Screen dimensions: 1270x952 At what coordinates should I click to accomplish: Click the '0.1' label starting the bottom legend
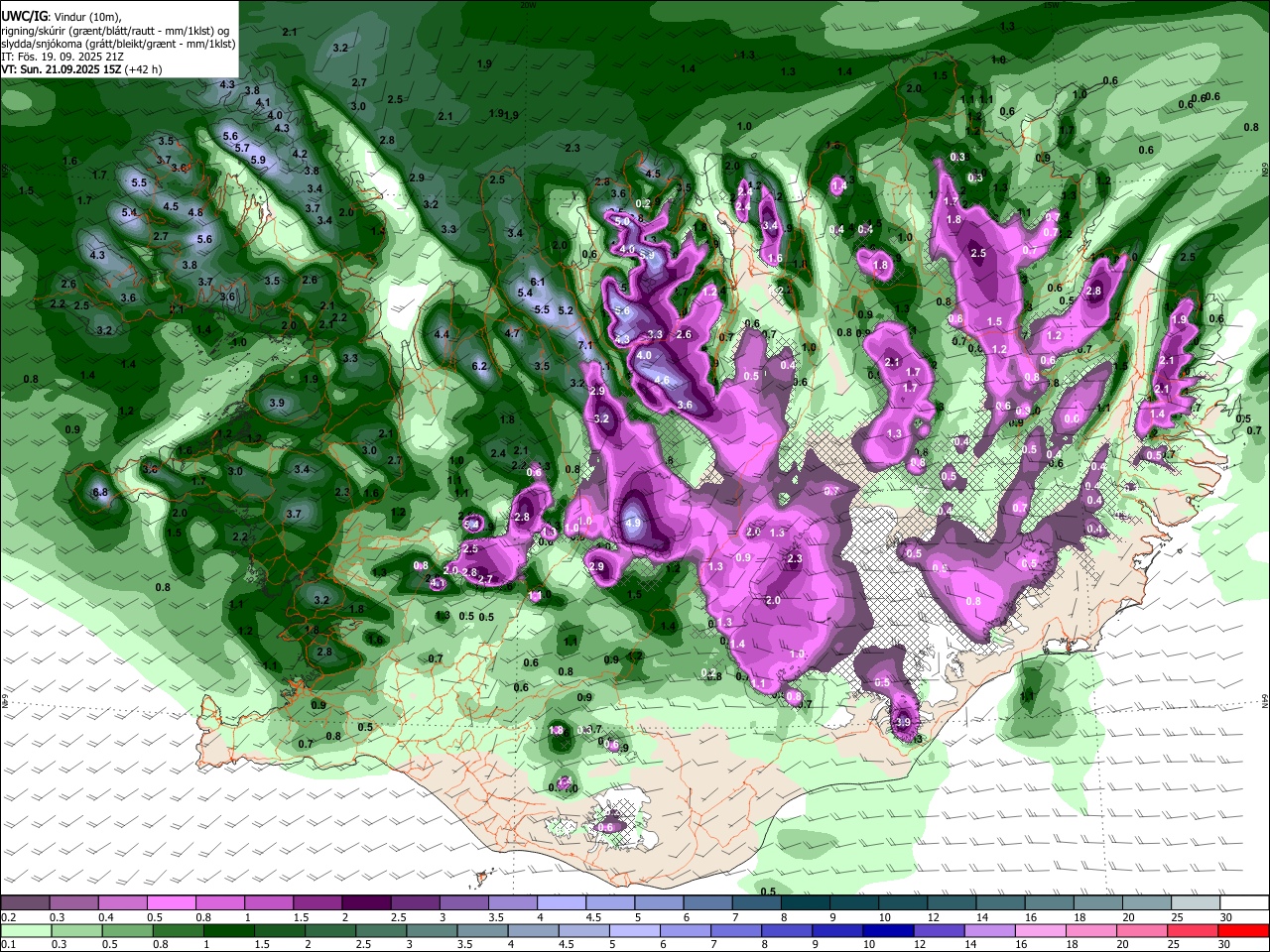(8, 944)
